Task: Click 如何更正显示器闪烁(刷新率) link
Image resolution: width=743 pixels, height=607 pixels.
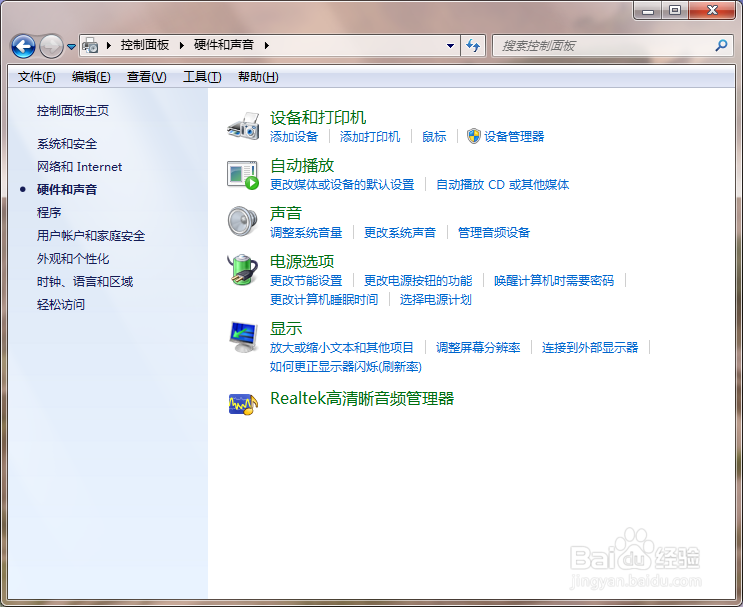Action: (x=345, y=367)
